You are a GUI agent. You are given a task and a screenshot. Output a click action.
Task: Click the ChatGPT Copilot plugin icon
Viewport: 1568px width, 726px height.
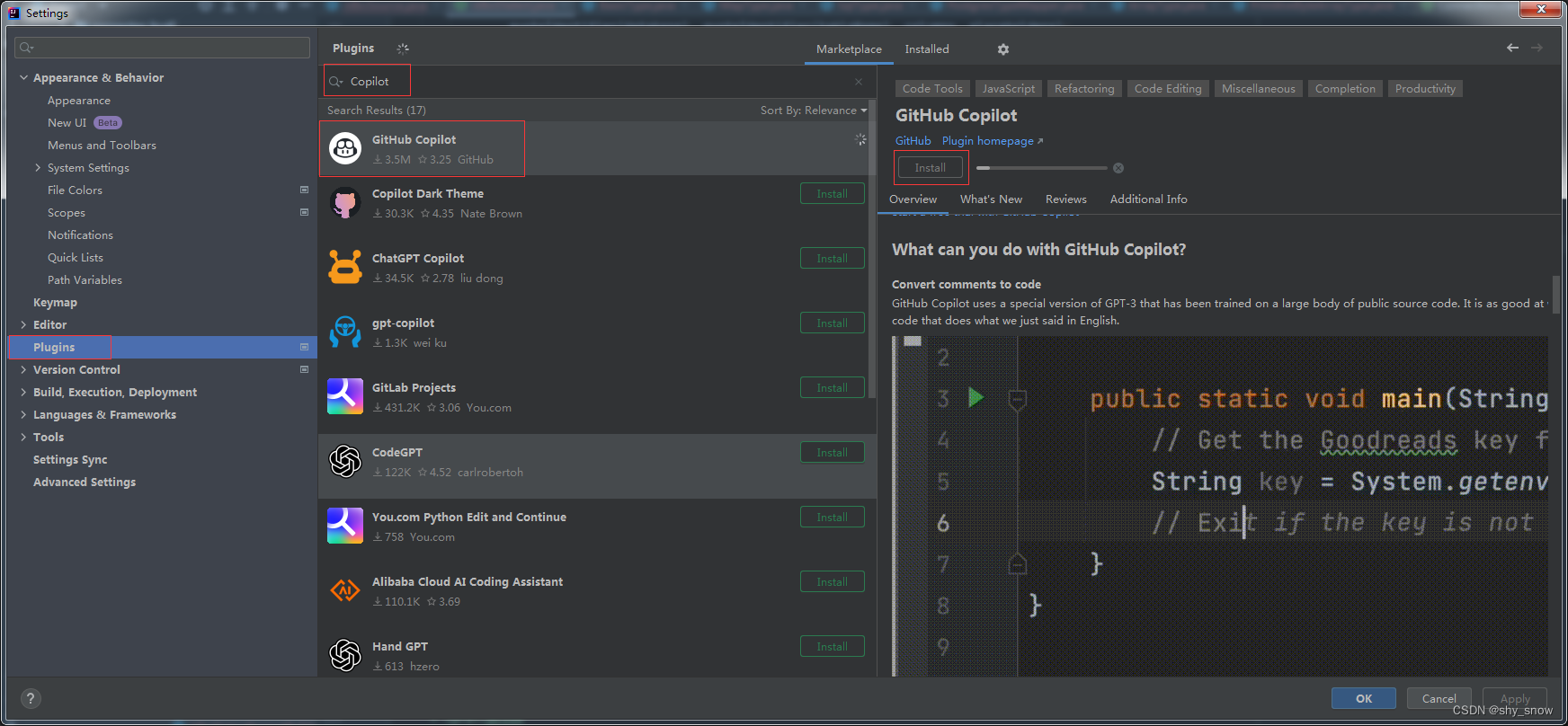(x=345, y=267)
